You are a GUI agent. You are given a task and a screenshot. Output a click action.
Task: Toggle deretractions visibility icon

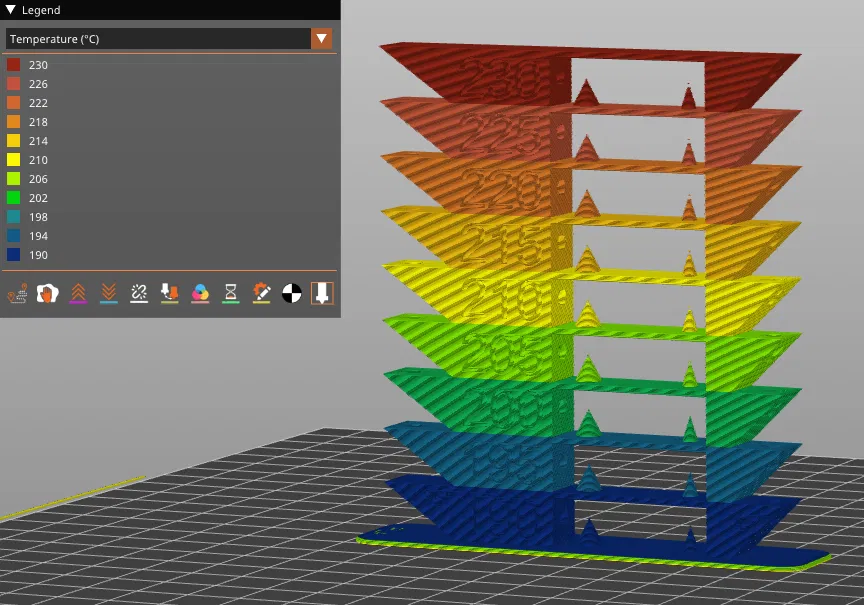click(109, 293)
